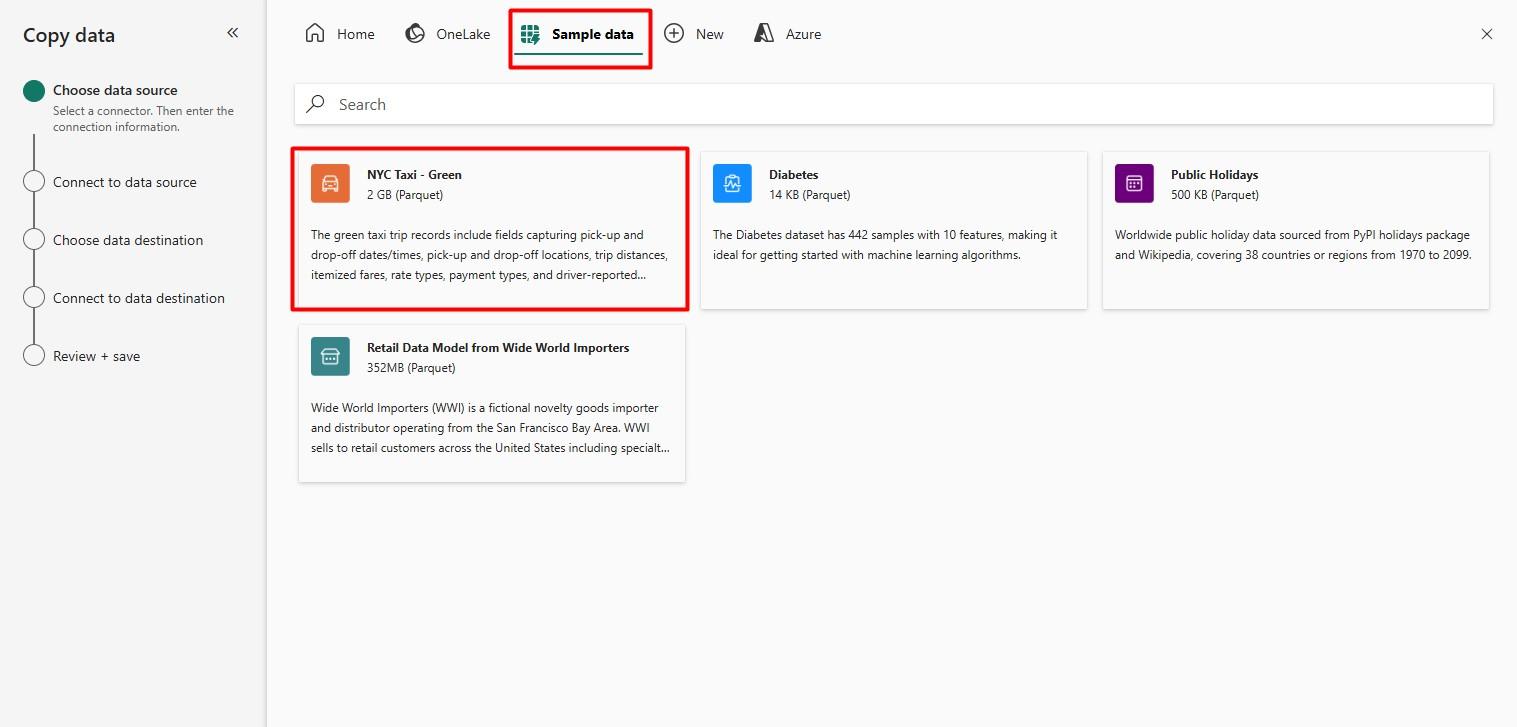The width and height of the screenshot is (1517, 727).
Task: Click the 352MB (Parquet) size text
Action: point(411,368)
